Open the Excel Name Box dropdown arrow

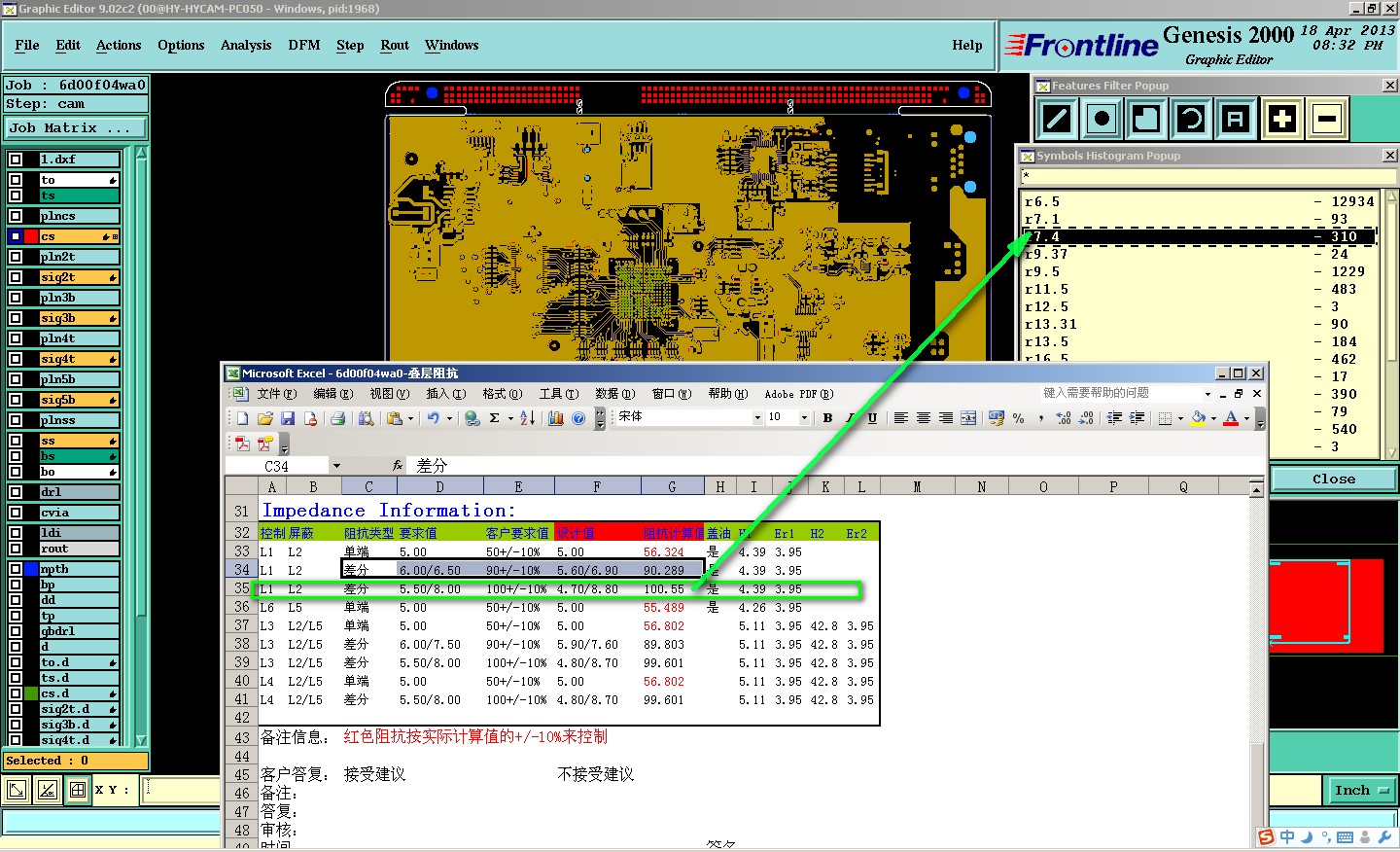click(x=336, y=466)
